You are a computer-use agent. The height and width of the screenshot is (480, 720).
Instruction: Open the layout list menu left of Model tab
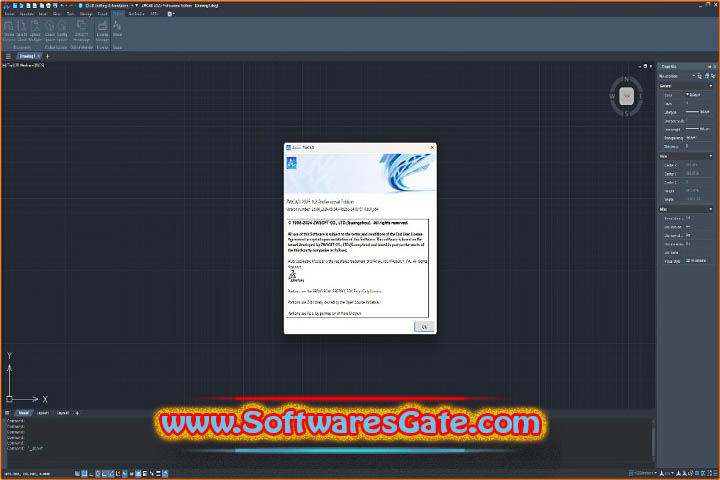(7, 413)
